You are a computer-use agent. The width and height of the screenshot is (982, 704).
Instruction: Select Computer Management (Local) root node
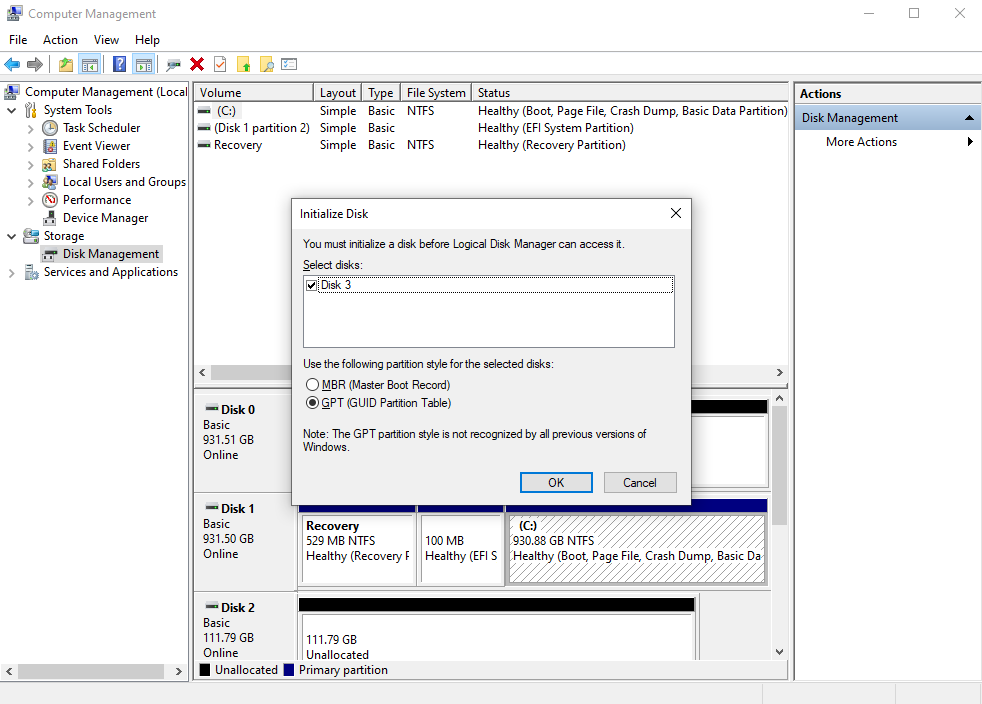tap(106, 92)
